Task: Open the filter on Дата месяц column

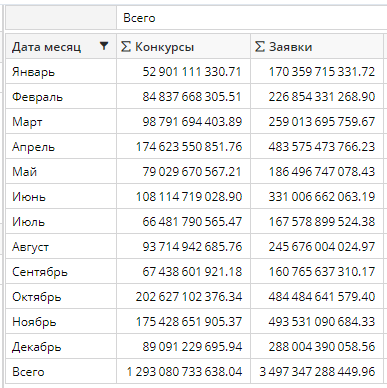Action: coord(104,46)
